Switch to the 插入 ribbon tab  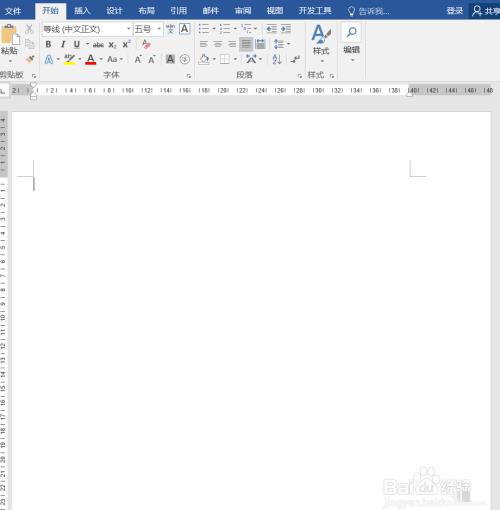(82, 11)
